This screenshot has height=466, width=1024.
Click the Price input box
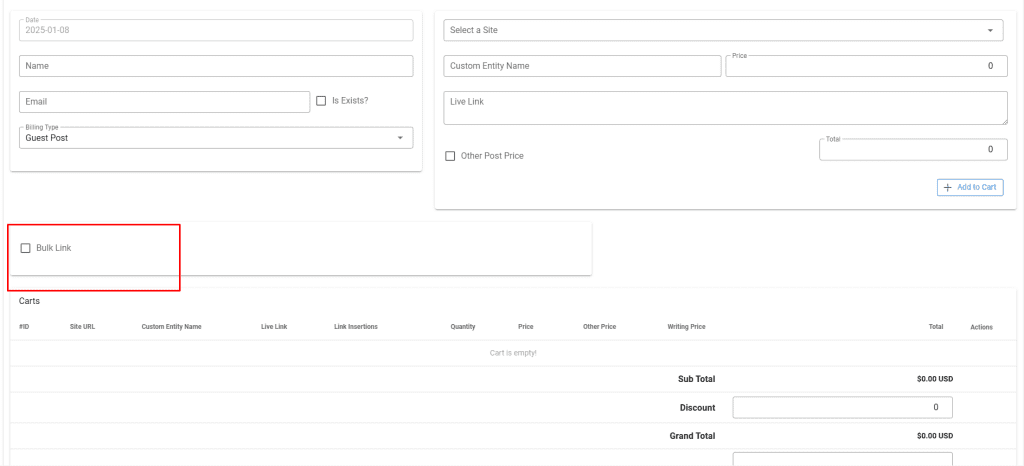866,66
